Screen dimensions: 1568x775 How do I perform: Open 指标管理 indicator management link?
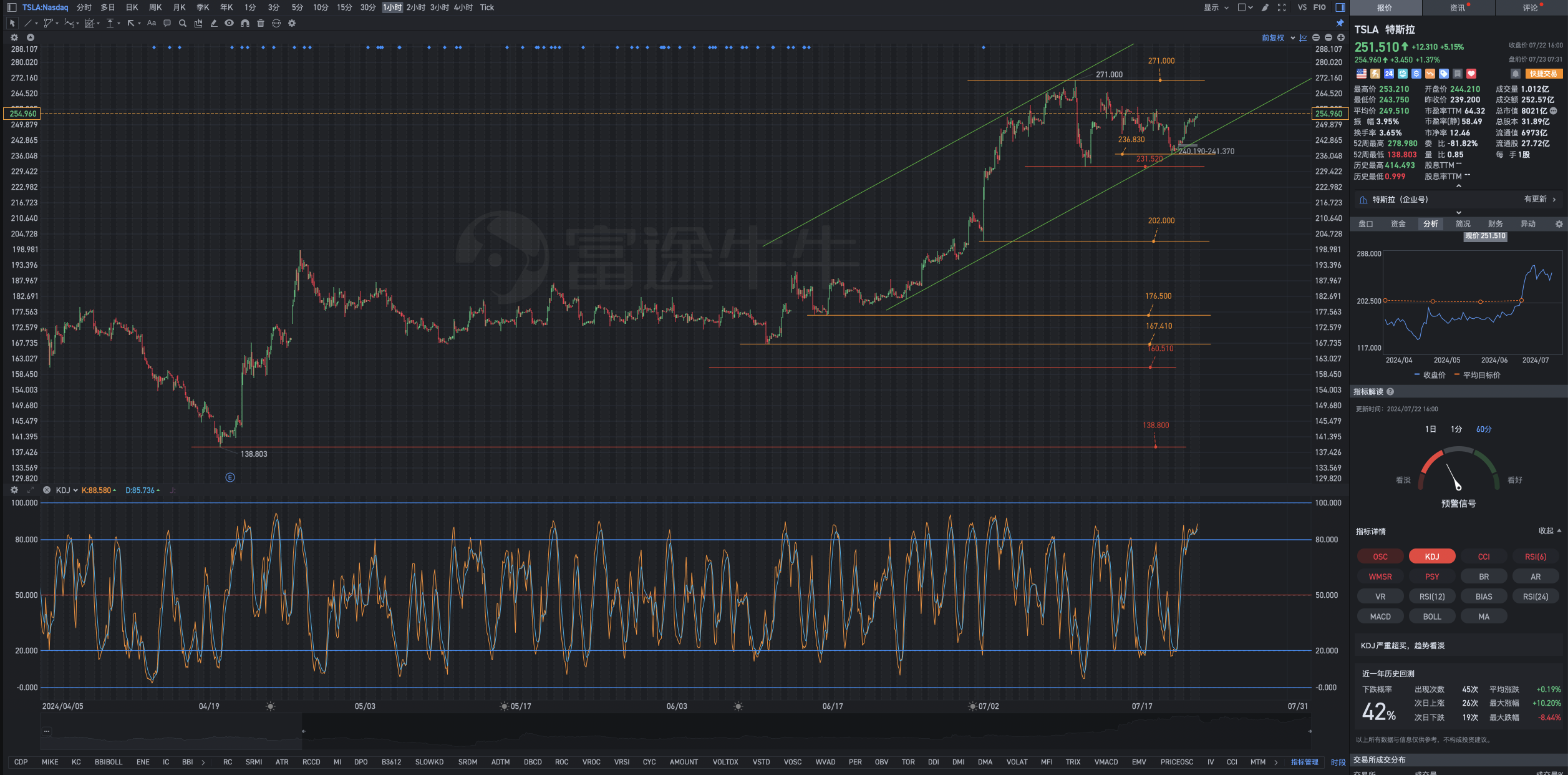[x=1305, y=762]
